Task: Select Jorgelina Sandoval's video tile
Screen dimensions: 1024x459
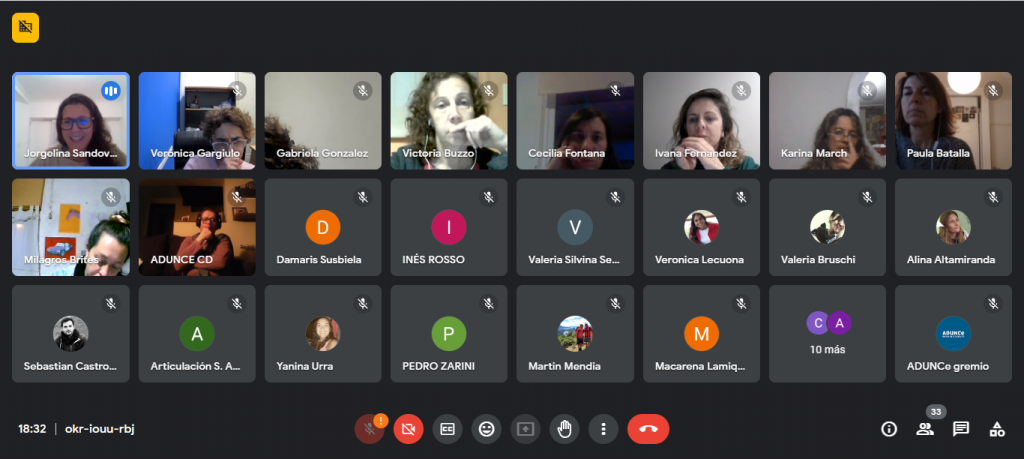Action: (x=71, y=121)
